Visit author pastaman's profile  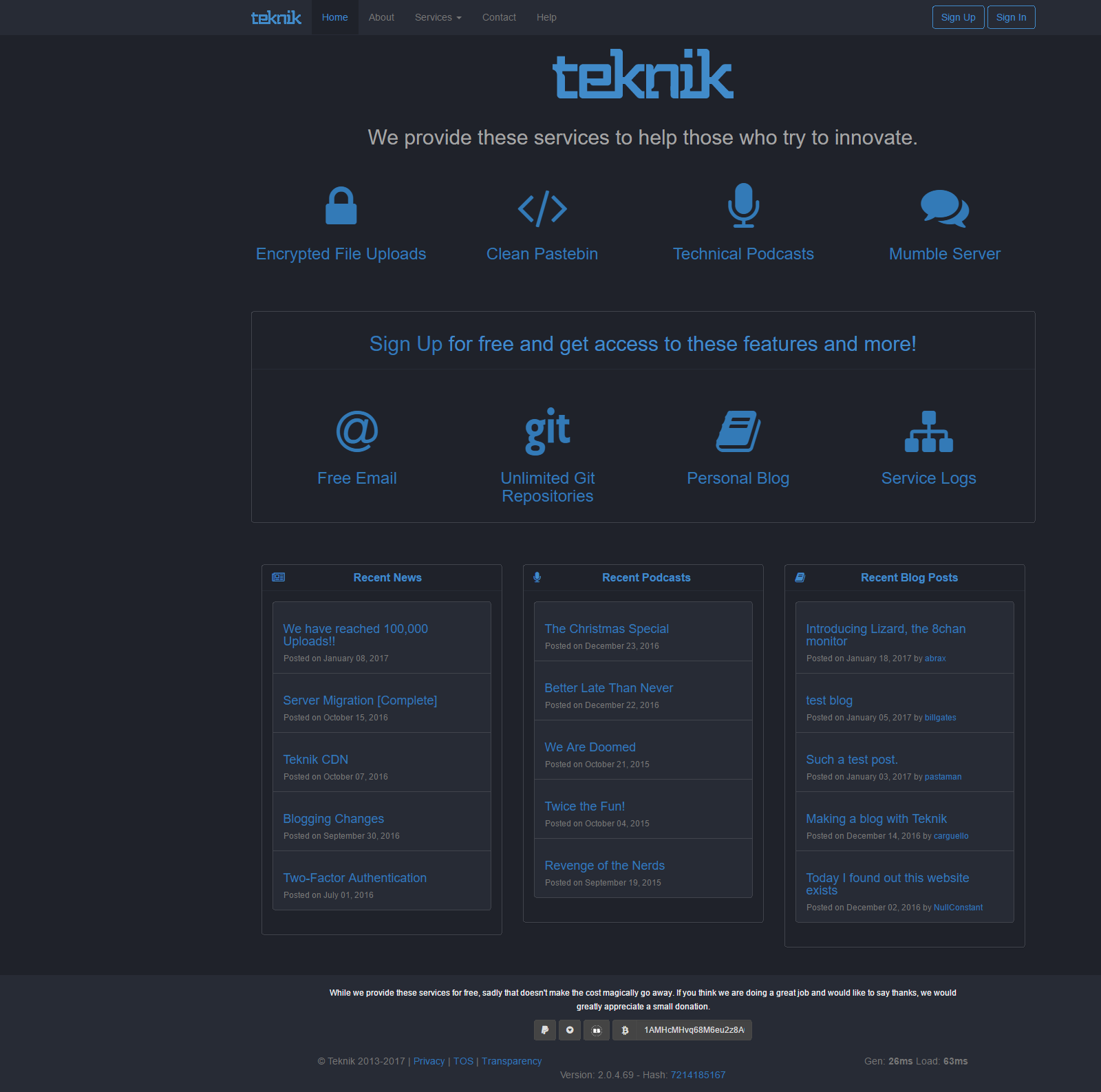coord(943,777)
